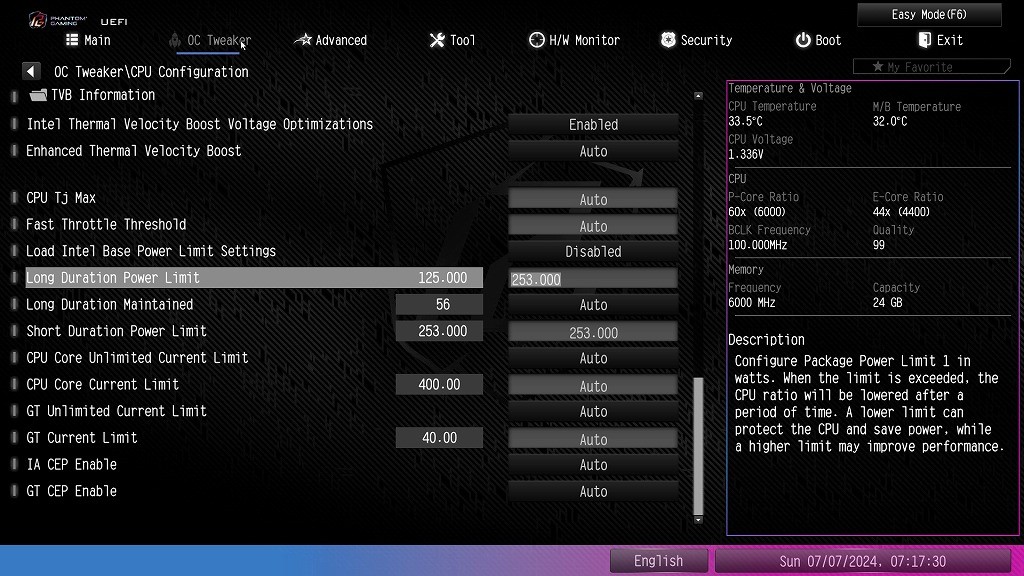Image resolution: width=1024 pixels, height=576 pixels.
Task: Select the Long Duration Maintained label
Action: click(x=109, y=304)
